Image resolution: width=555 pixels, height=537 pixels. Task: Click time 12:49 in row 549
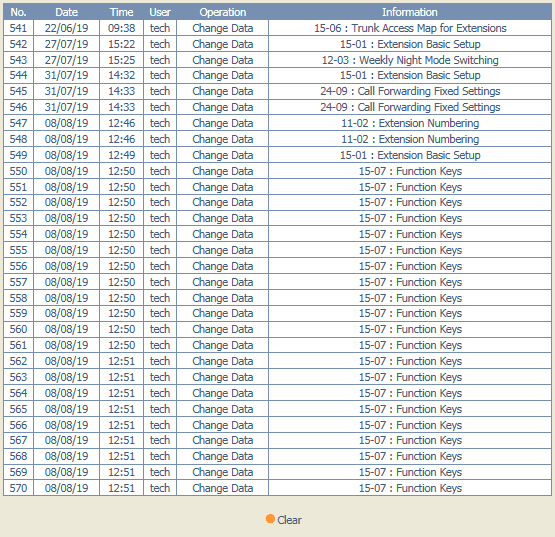[121, 155]
